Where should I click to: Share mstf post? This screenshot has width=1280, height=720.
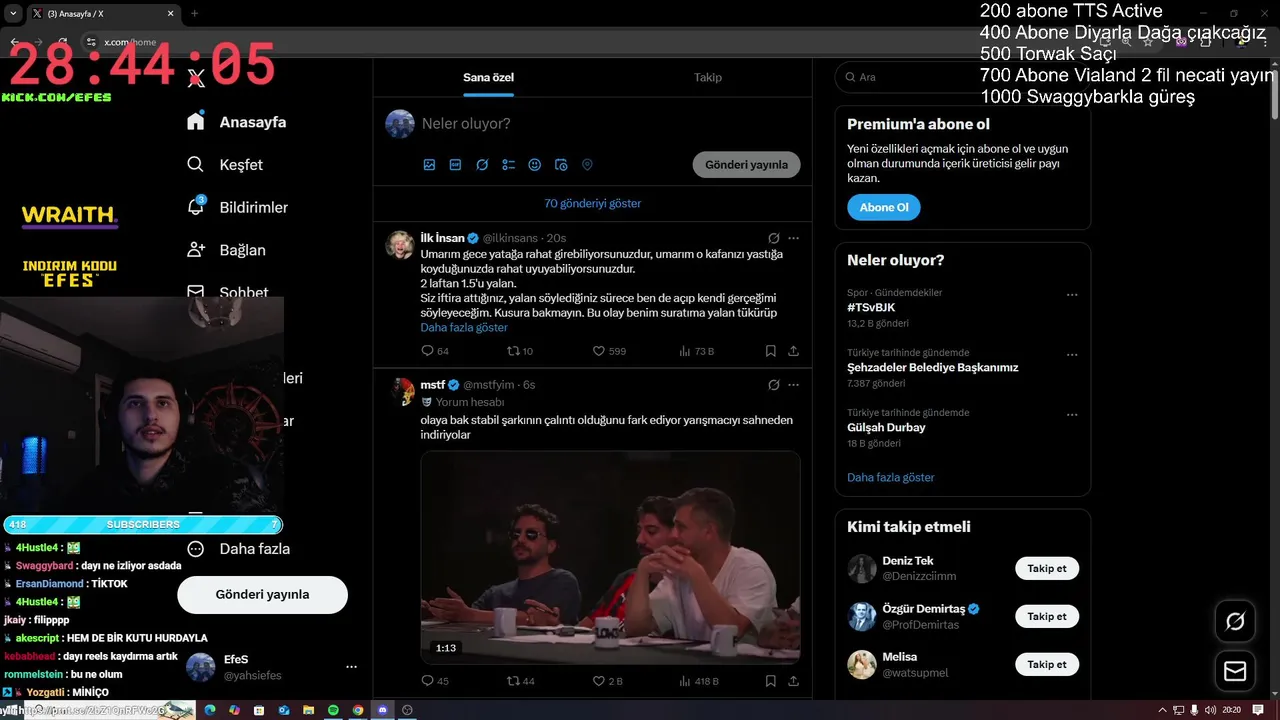(x=793, y=681)
